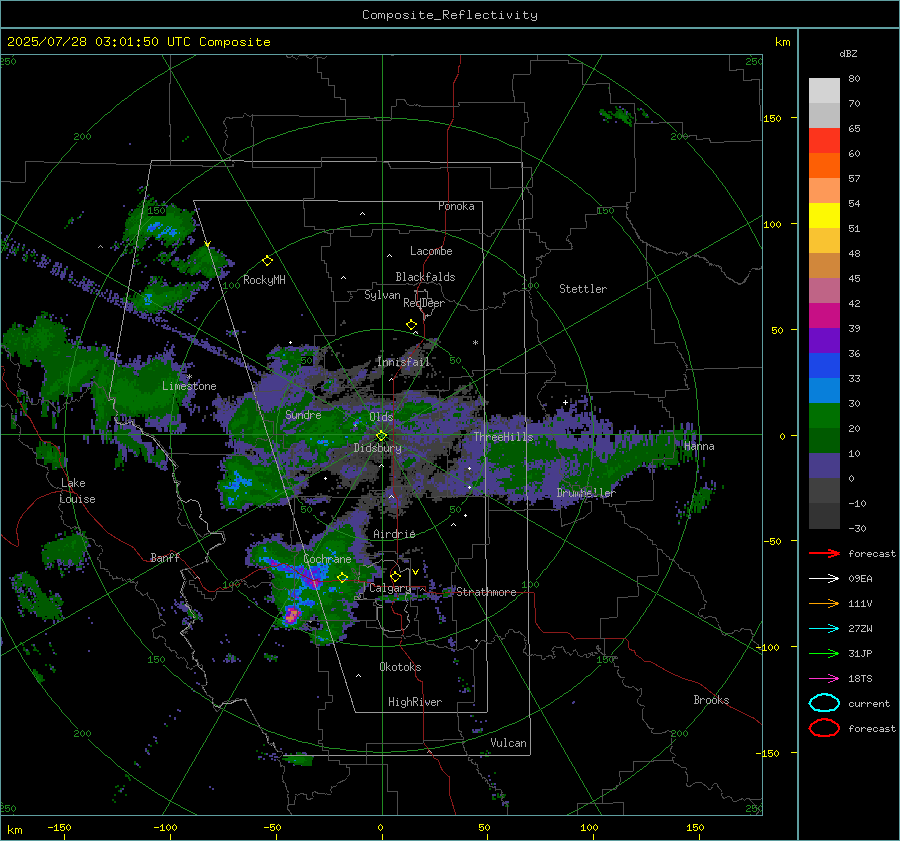Image resolution: width=900 pixels, height=841 pixels.
Task: Click the Innisfail city label
Action: tap(403, 362)
